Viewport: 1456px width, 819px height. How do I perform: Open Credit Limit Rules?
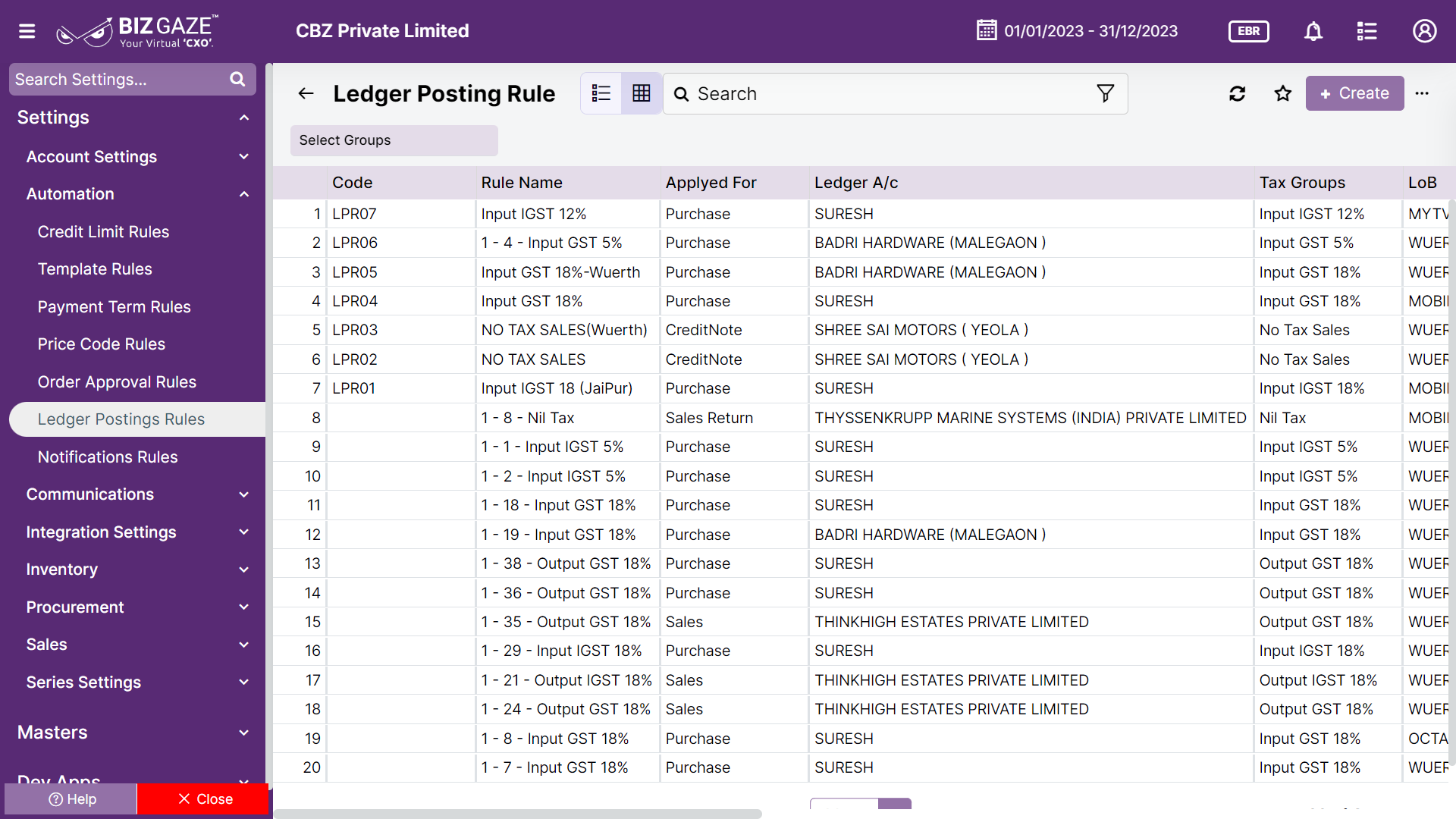pyautogui.click(x=103, y=232)
